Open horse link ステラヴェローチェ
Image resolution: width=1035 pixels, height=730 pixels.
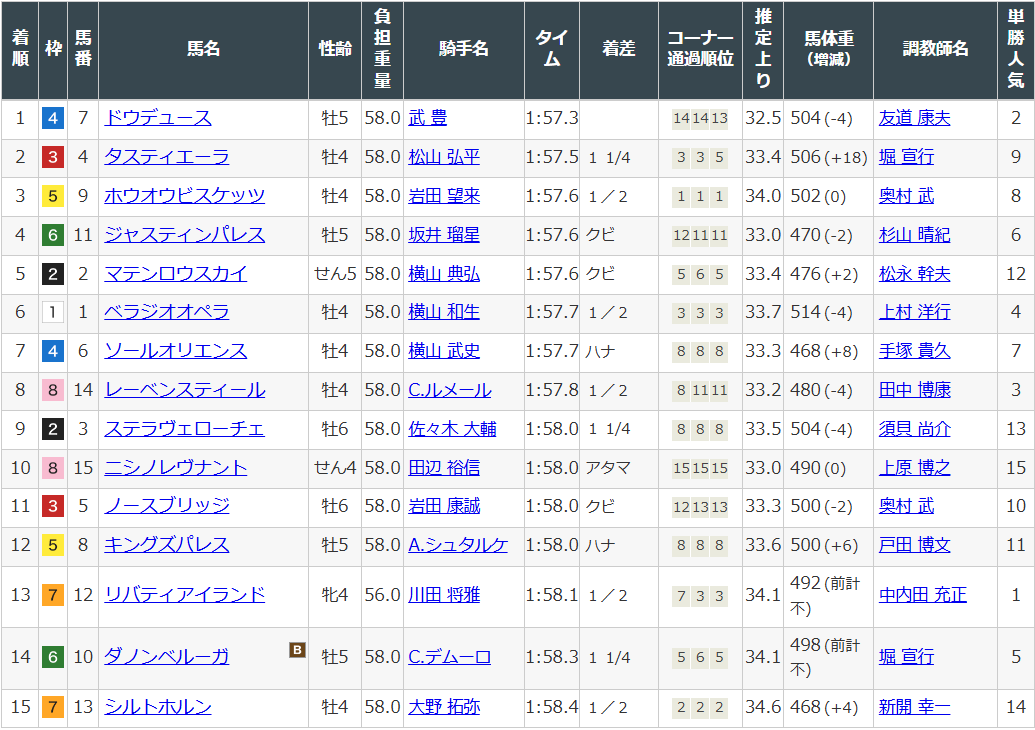click(x=184, y=429)
